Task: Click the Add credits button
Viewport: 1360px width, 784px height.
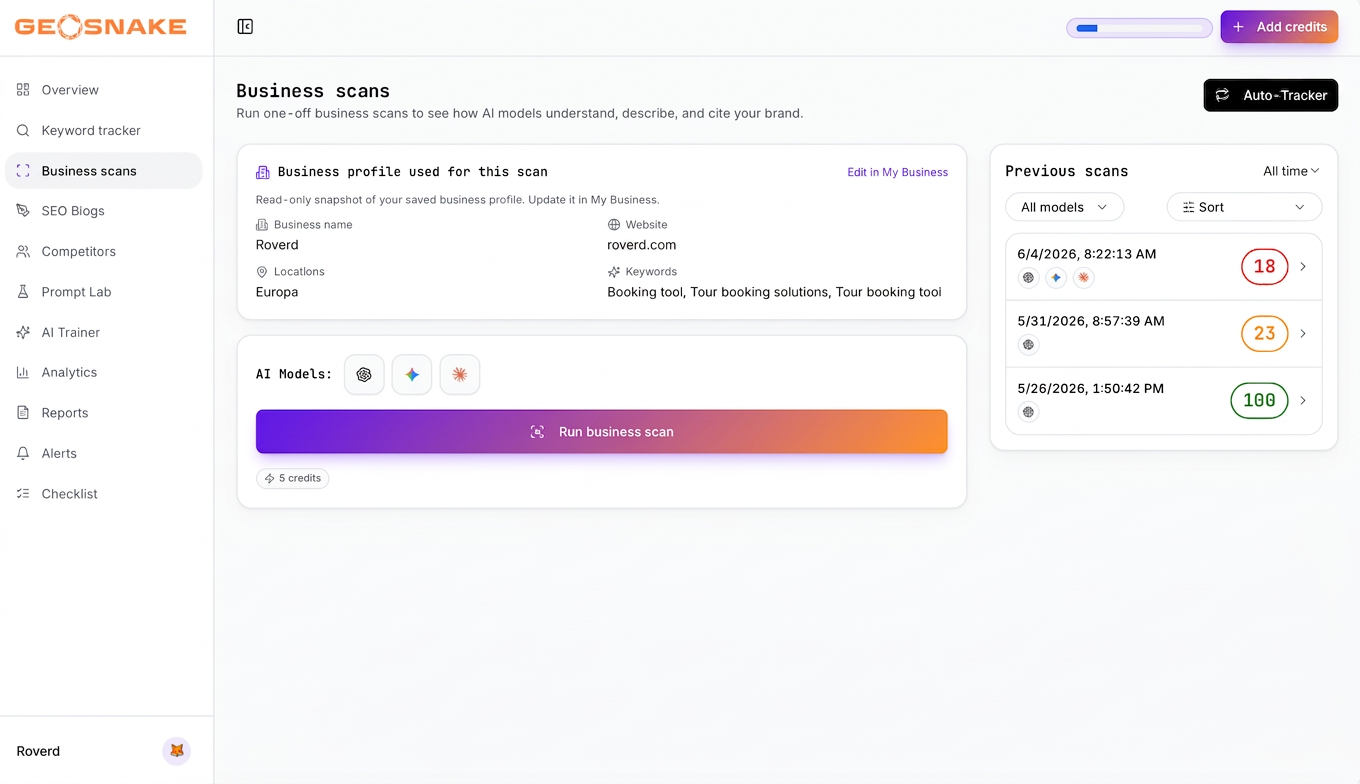Action: 1279,27
